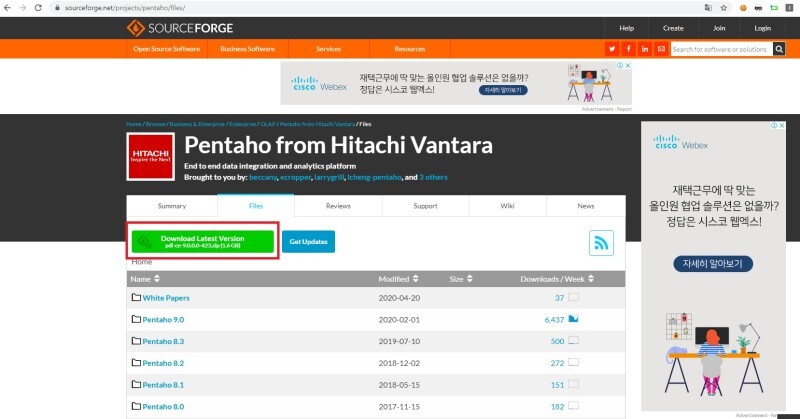Click the 6,437 downloads count link
The height and width of the screenshot is (419, 800).
pos(554,319)
